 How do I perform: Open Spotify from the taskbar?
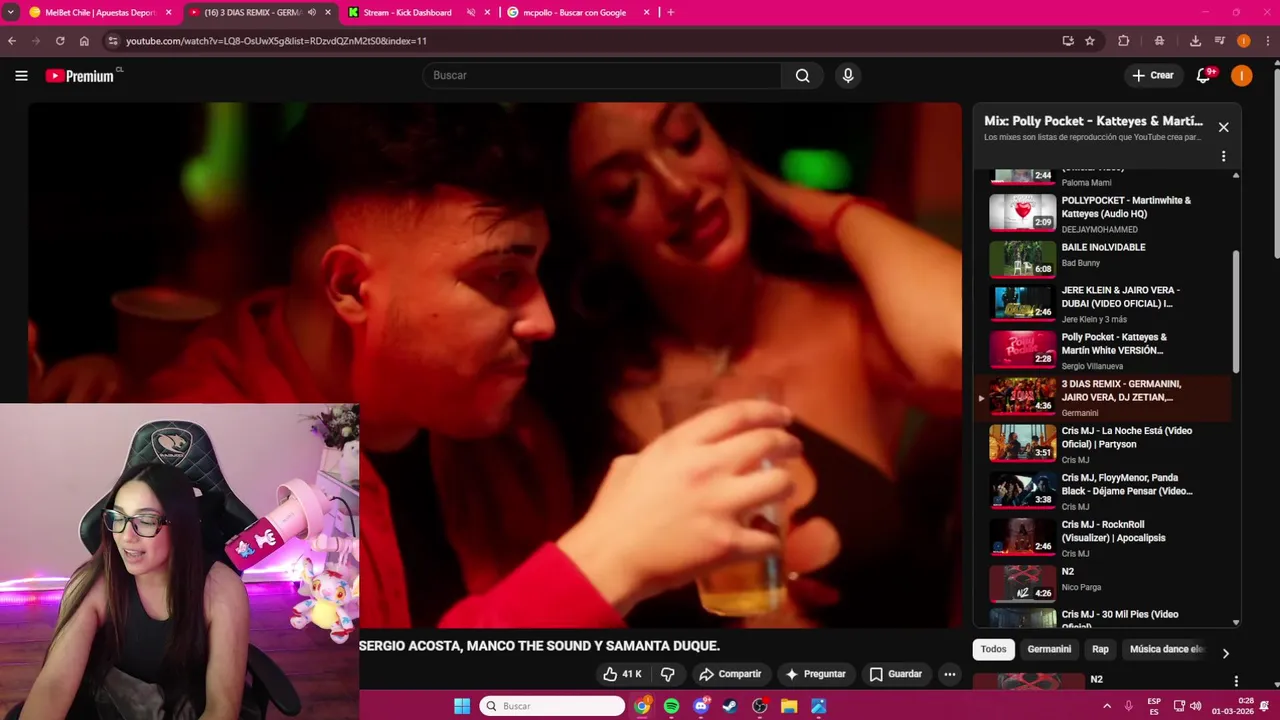[671, 706]
